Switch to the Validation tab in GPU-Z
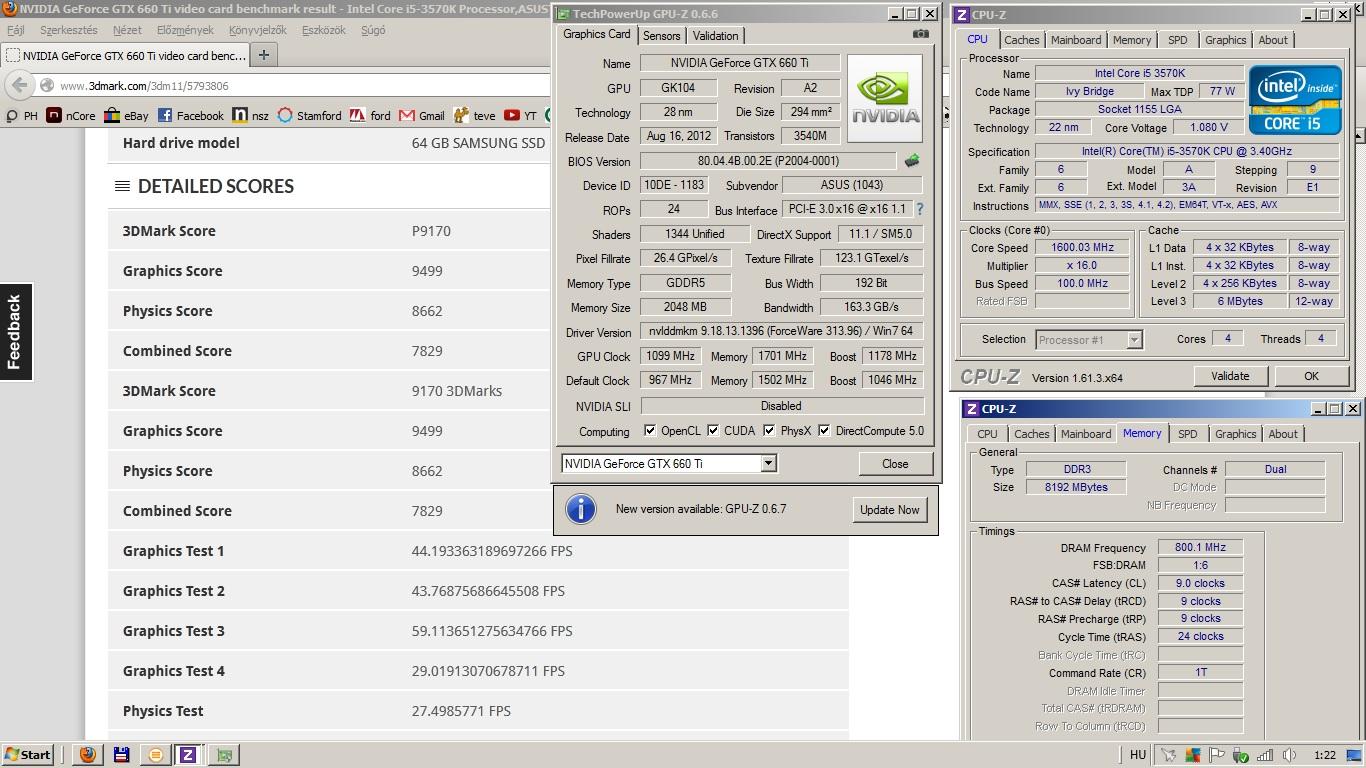 point(715,36)
